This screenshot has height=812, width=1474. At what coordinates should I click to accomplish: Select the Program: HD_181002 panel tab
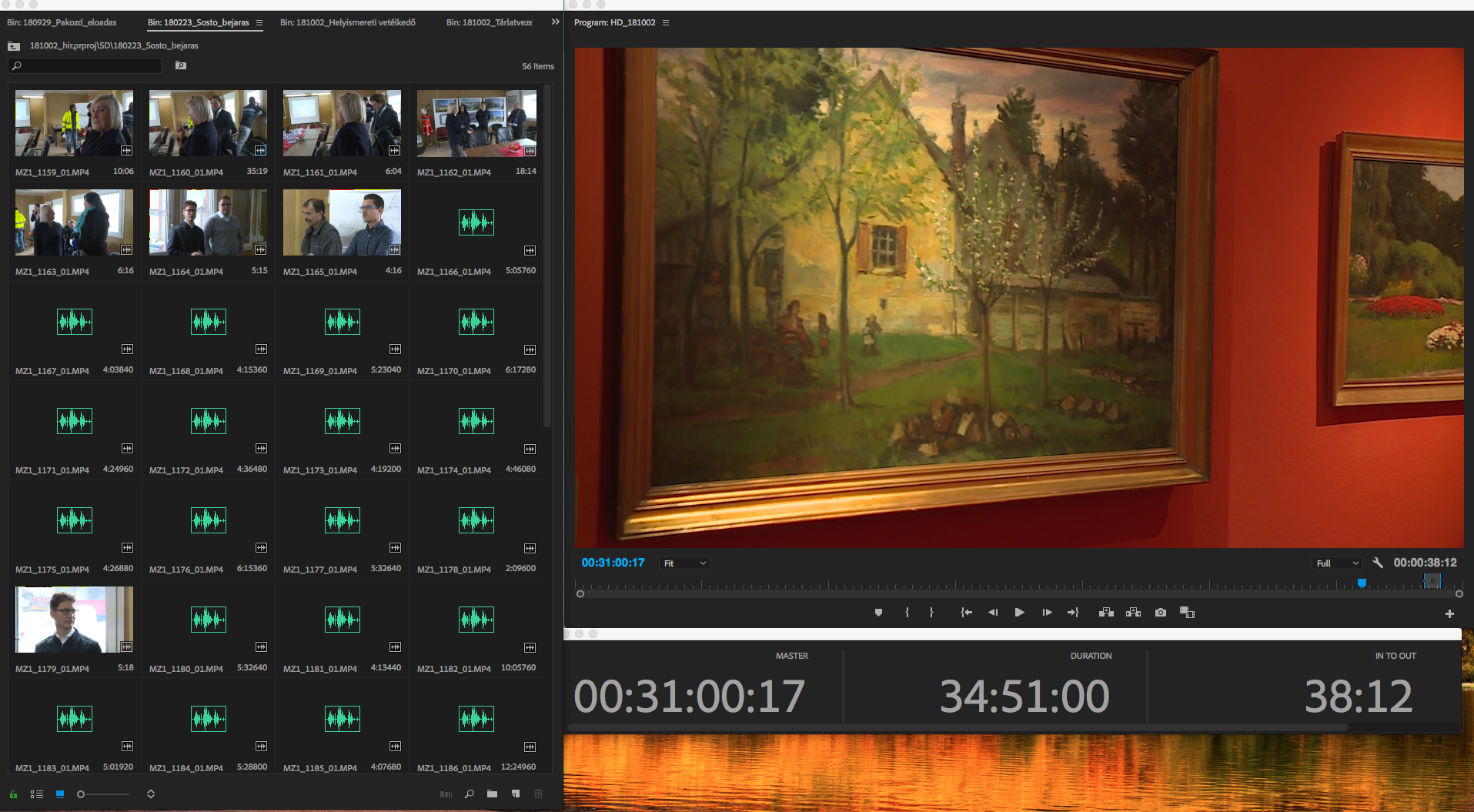615,22
